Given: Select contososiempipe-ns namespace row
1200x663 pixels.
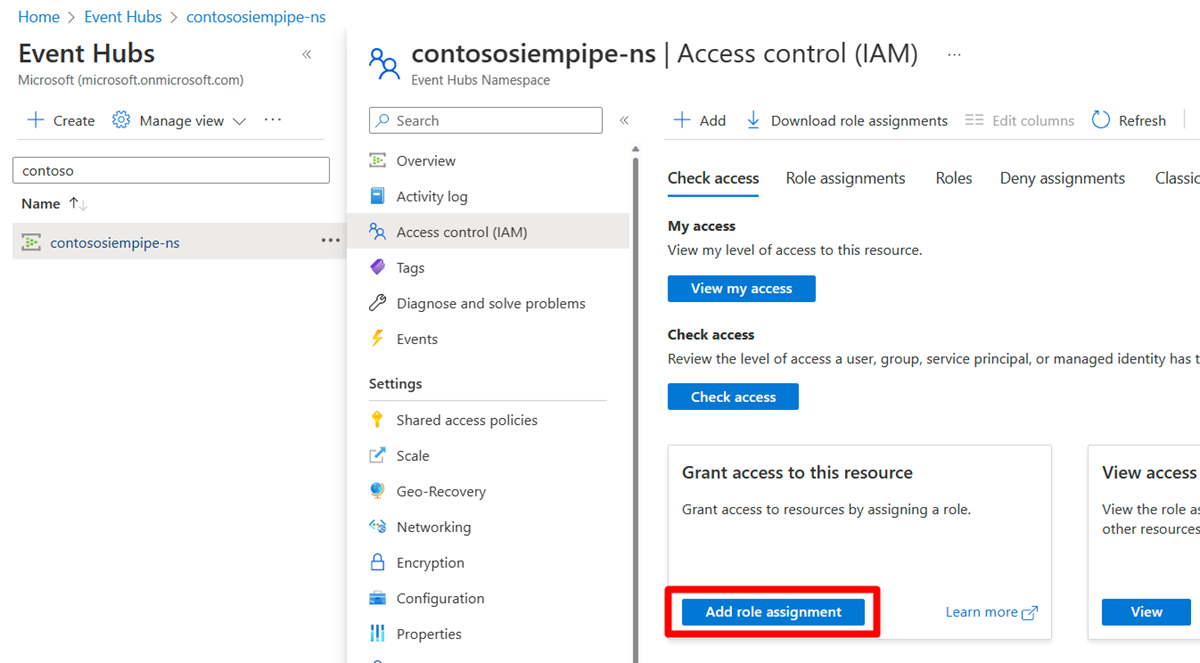Looking at the screenshot, I should pos(178,241).
